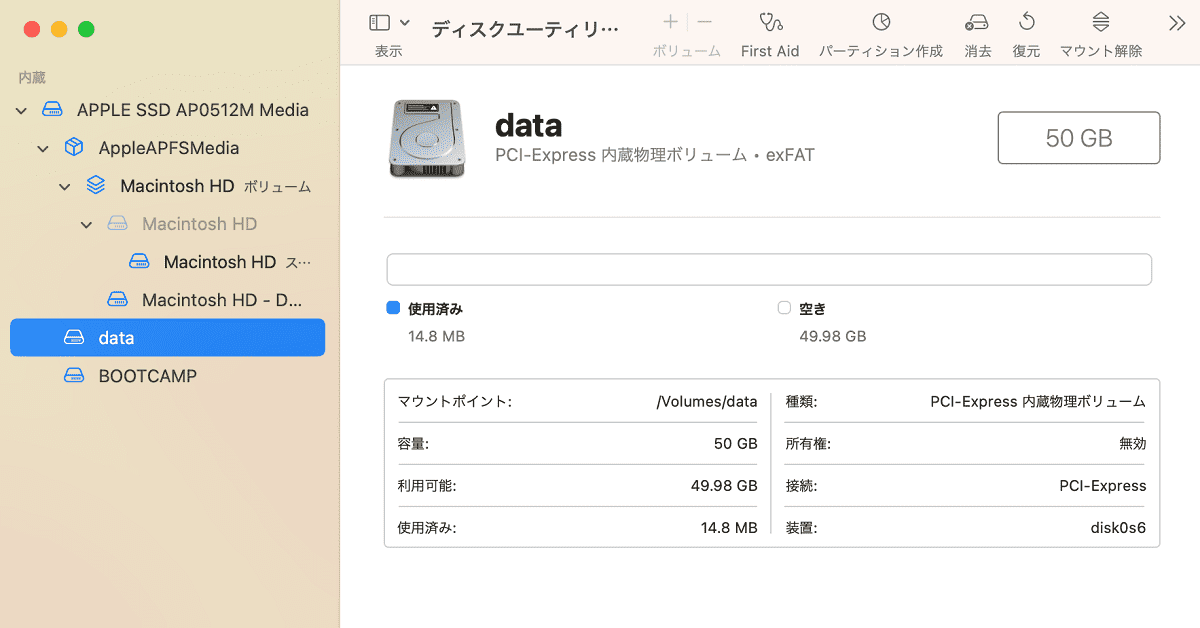This screenshot has width=1200, height=628.
Task: Click the remove volume minus icon
Action: [704, 21]
